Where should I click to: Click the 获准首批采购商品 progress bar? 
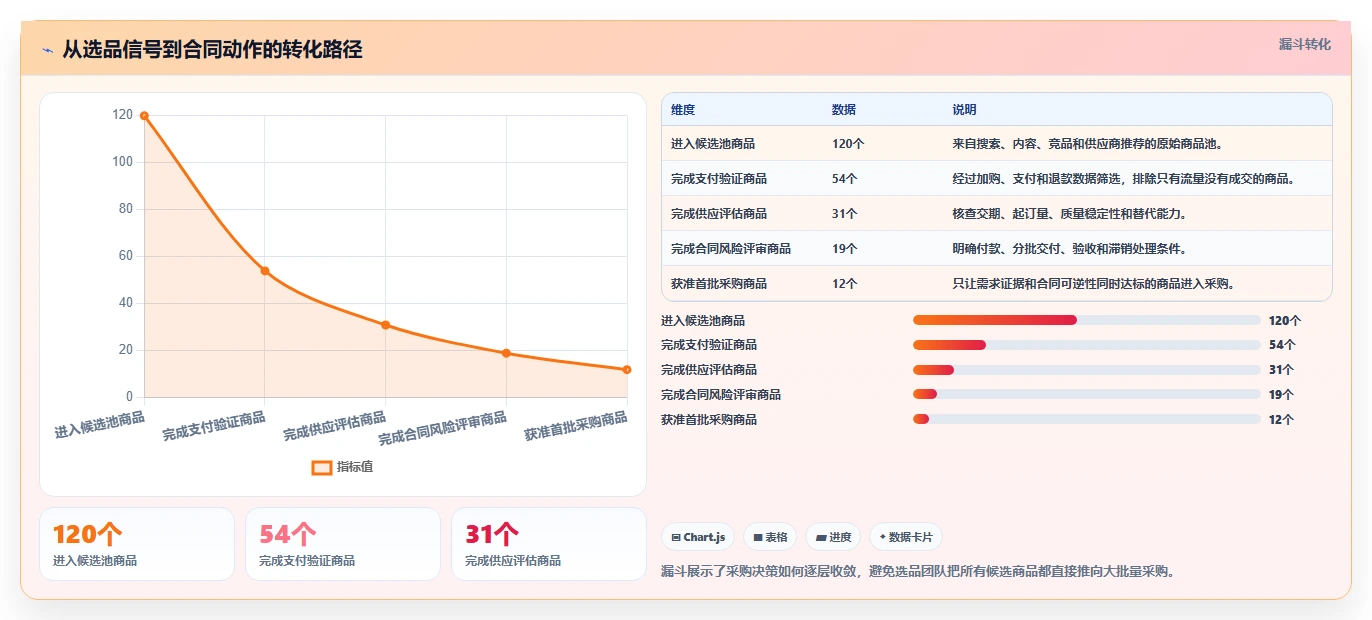[x=1087, y=419]
